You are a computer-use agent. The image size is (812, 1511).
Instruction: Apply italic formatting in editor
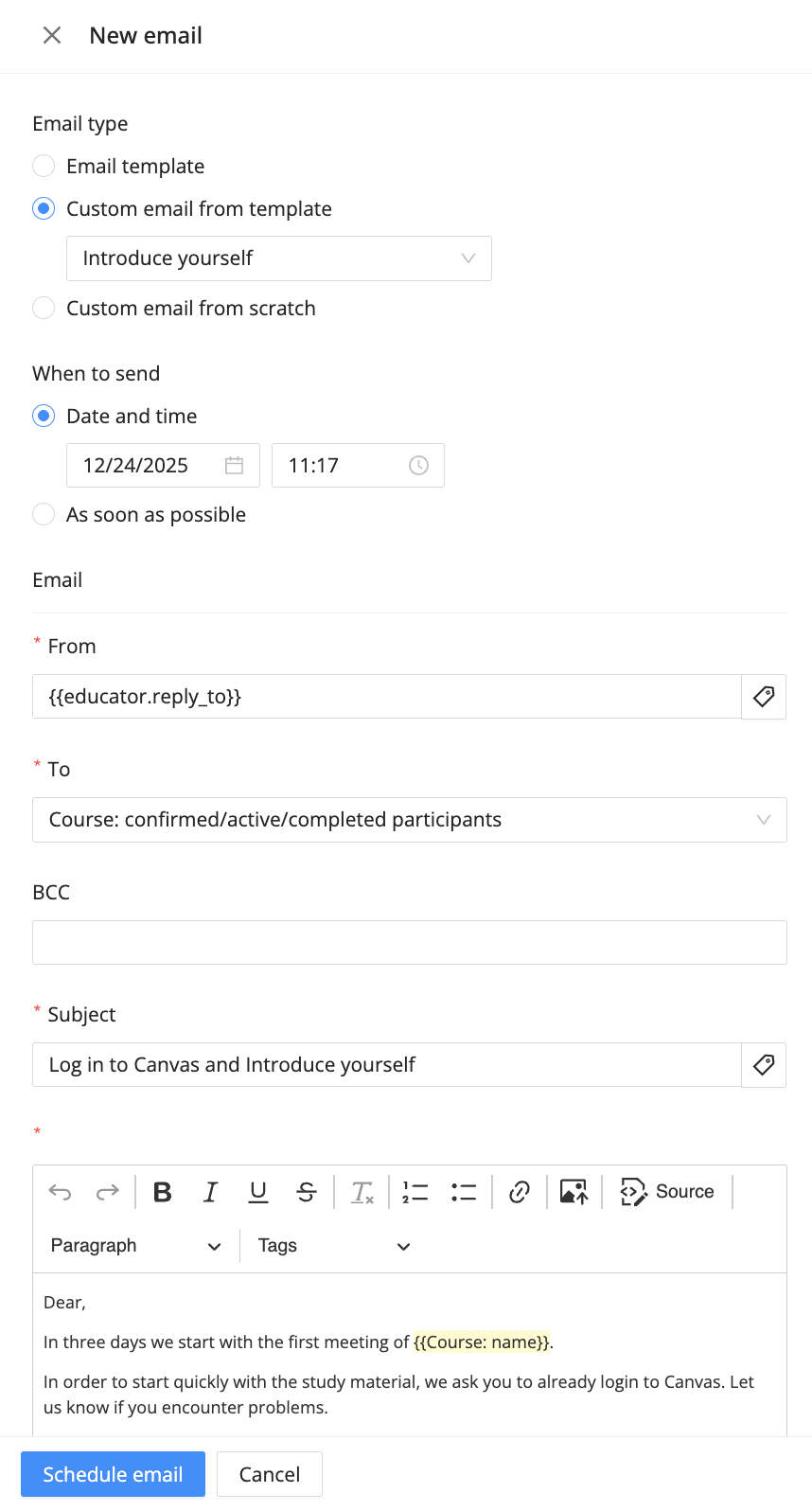pos(210,1192)
